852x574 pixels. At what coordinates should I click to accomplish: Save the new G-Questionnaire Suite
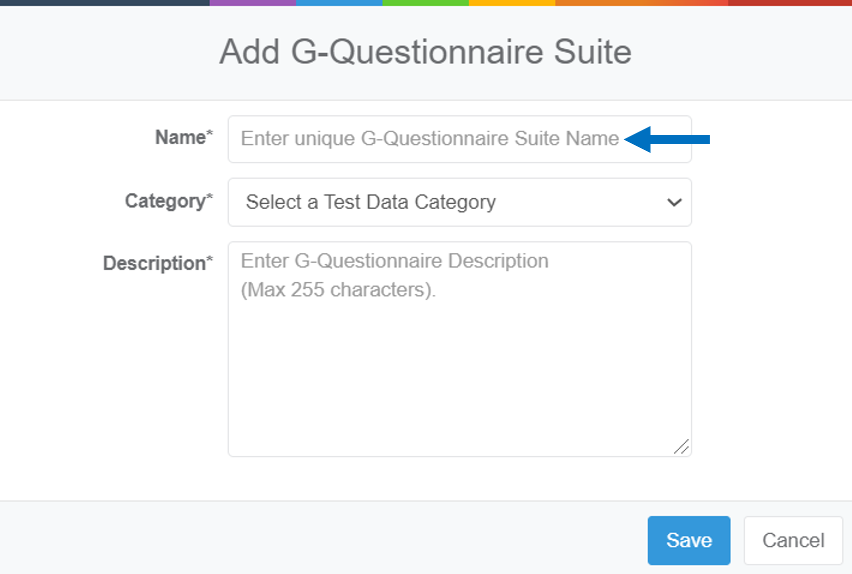point(689,540)
